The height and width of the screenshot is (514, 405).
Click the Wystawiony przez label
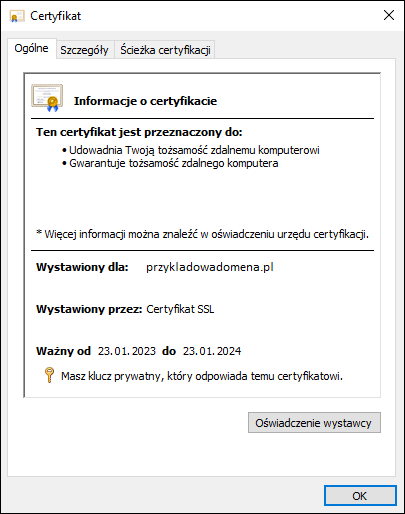89,309
